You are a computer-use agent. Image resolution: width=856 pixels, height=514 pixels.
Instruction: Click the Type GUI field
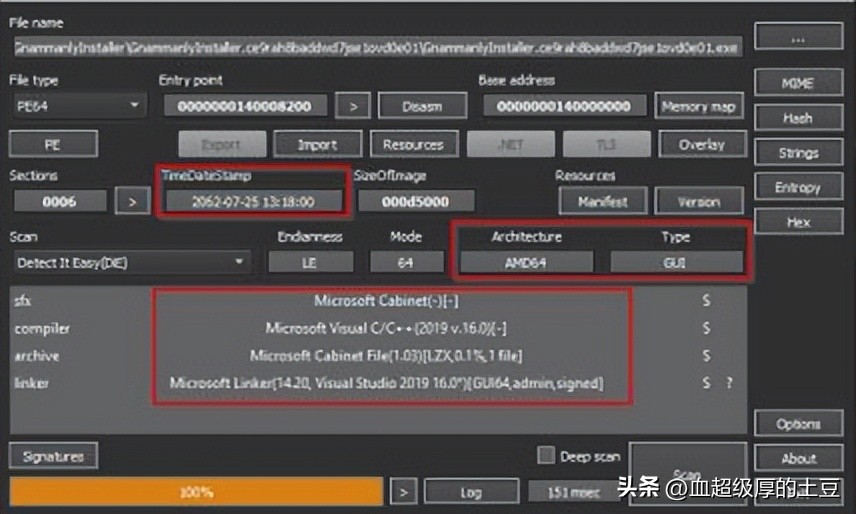coord(676,262)
